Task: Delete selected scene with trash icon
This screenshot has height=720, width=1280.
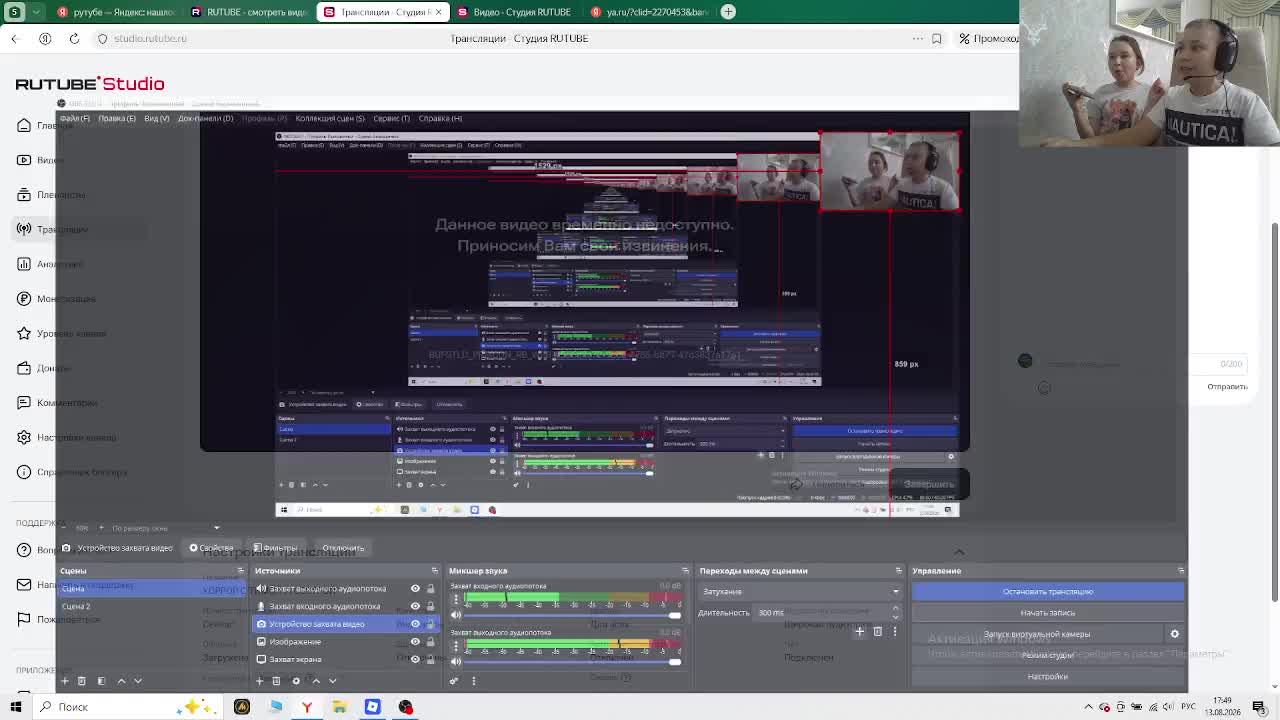Action: tap(82, 681)
